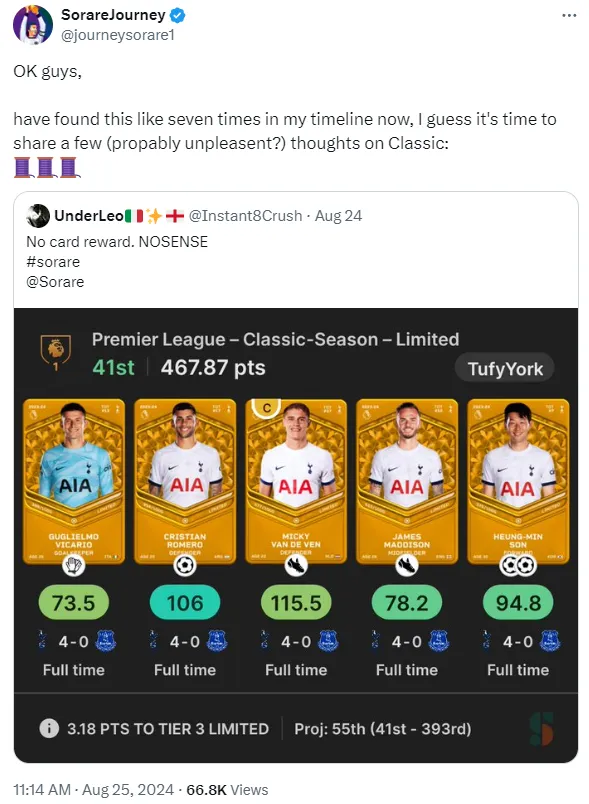
Task: Click the boot icon under Van de Ven
Action: [296, 566]
